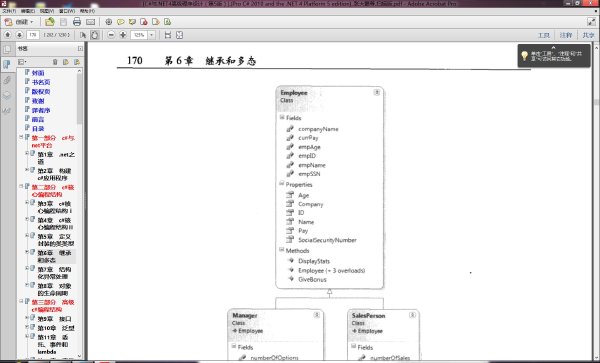600x363 pixels.
Task: Click the read mode icon at toolbar right
Action: coord(591,22)
